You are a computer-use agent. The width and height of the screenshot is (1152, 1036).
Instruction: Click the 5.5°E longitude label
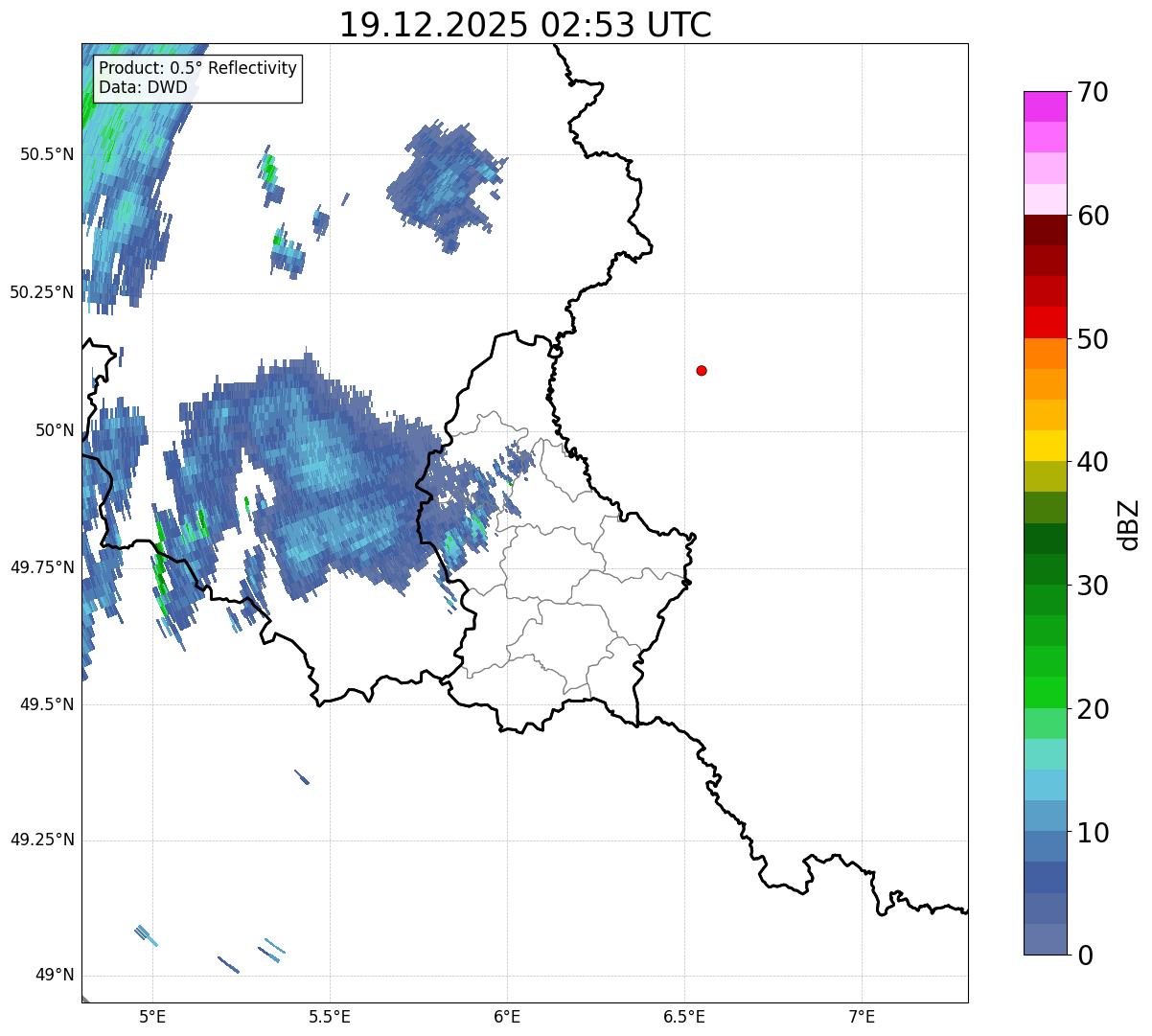click(x=330, y=1016)
